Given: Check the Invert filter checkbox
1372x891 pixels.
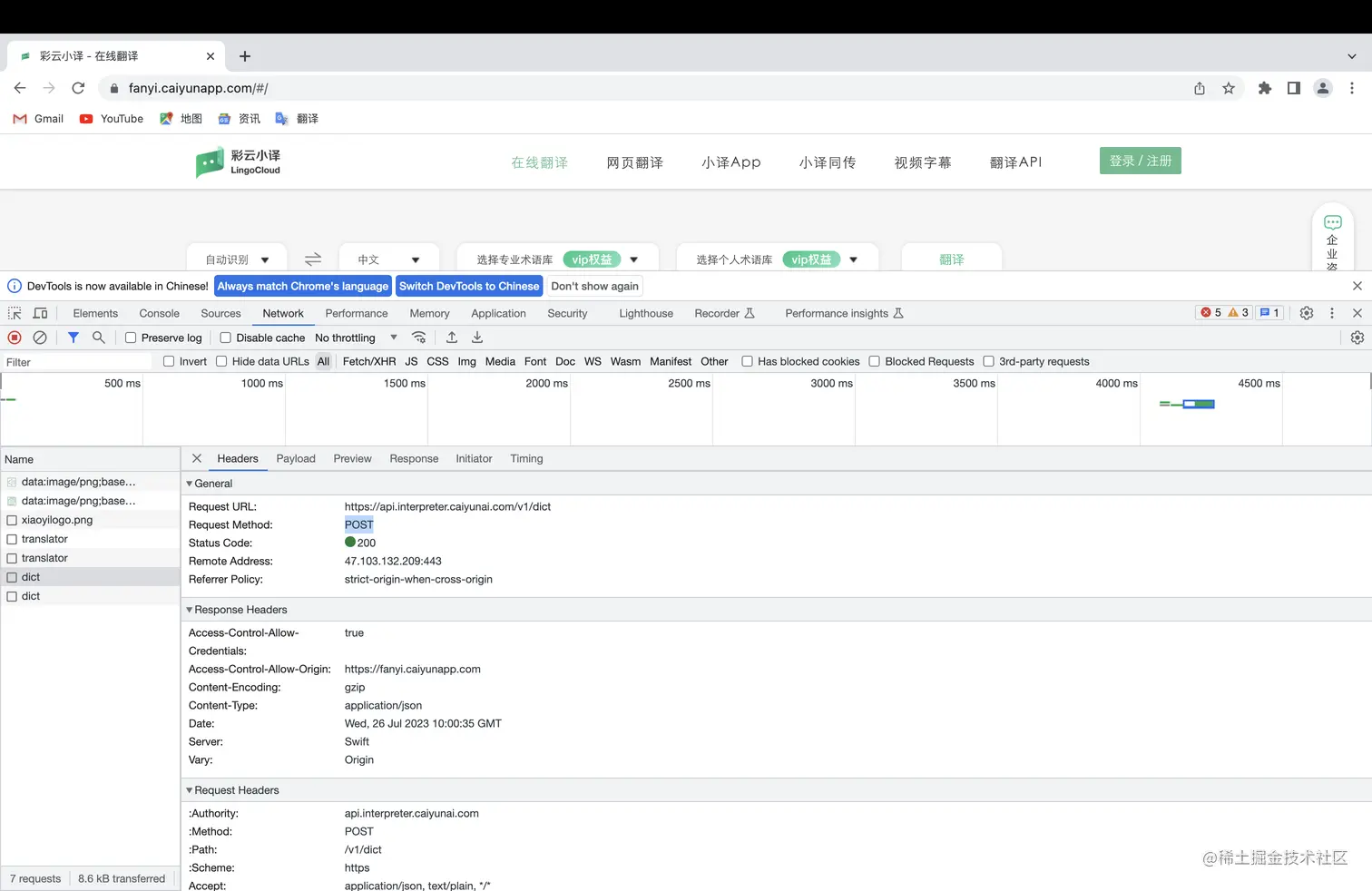Looking at the screenshot, I should 169,361.
